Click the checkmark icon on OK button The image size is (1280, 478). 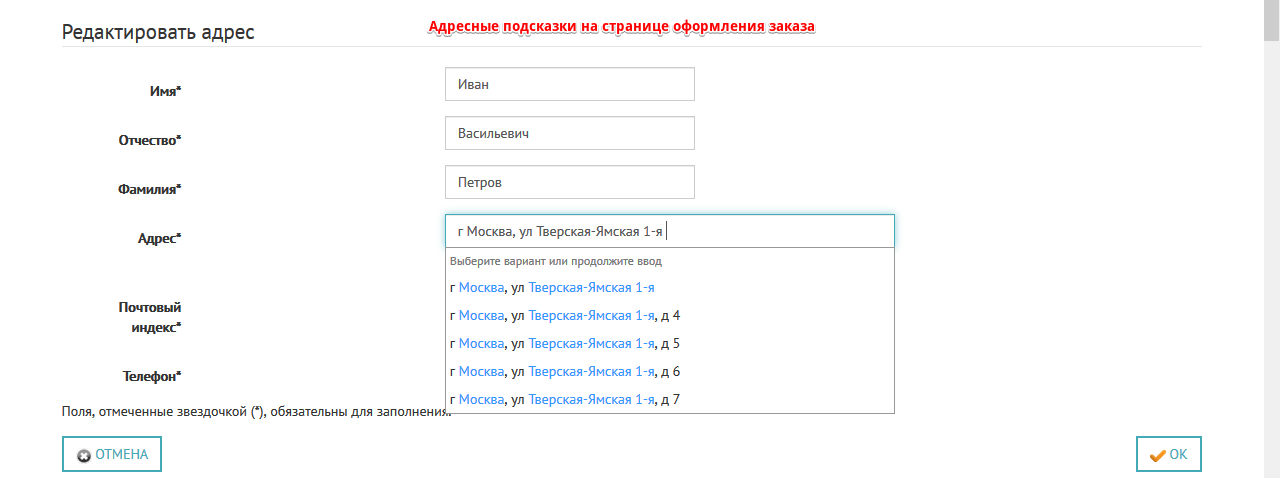tap(1158, 455)
